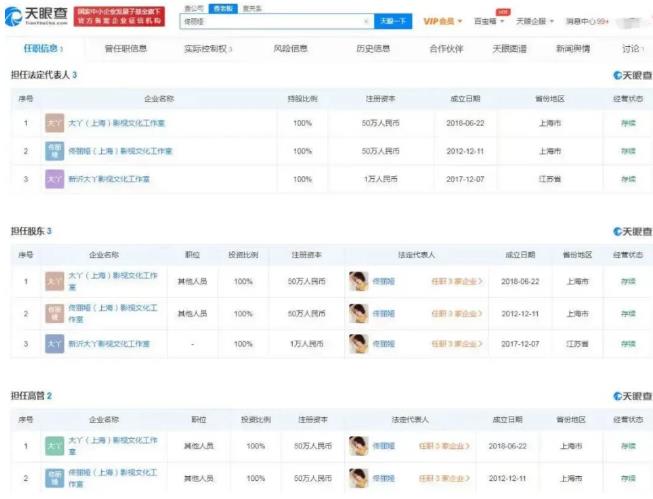Image resolution: width=653 pixels, height=499 pixels.
Task: Click blue logo icon of 新沂大丫影视文化工作室 in shareholder table
Action: pos(55,344)
